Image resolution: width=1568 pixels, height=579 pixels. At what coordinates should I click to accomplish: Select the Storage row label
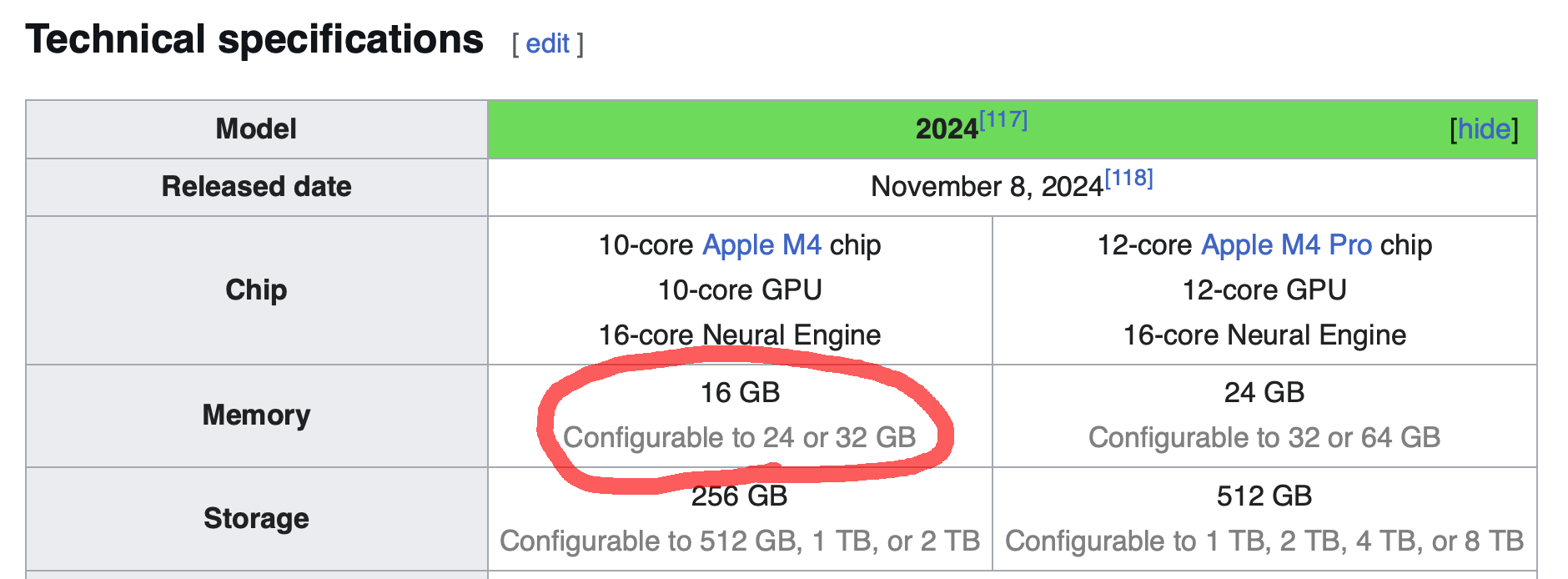pyautogui.click(x=255, y=517)
